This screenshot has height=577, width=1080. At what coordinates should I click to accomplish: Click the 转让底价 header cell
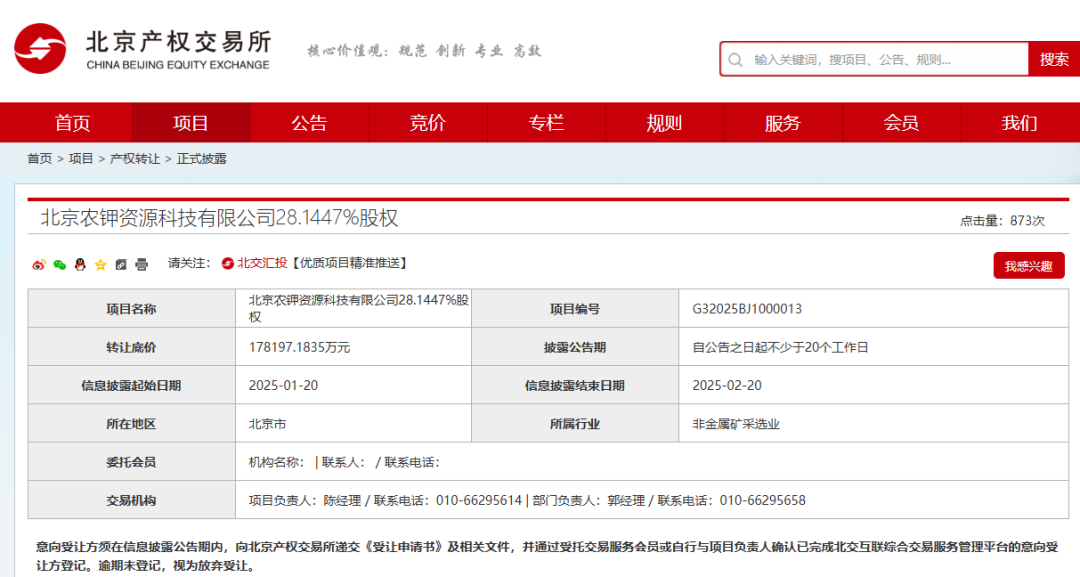click(x=132, y=348)
